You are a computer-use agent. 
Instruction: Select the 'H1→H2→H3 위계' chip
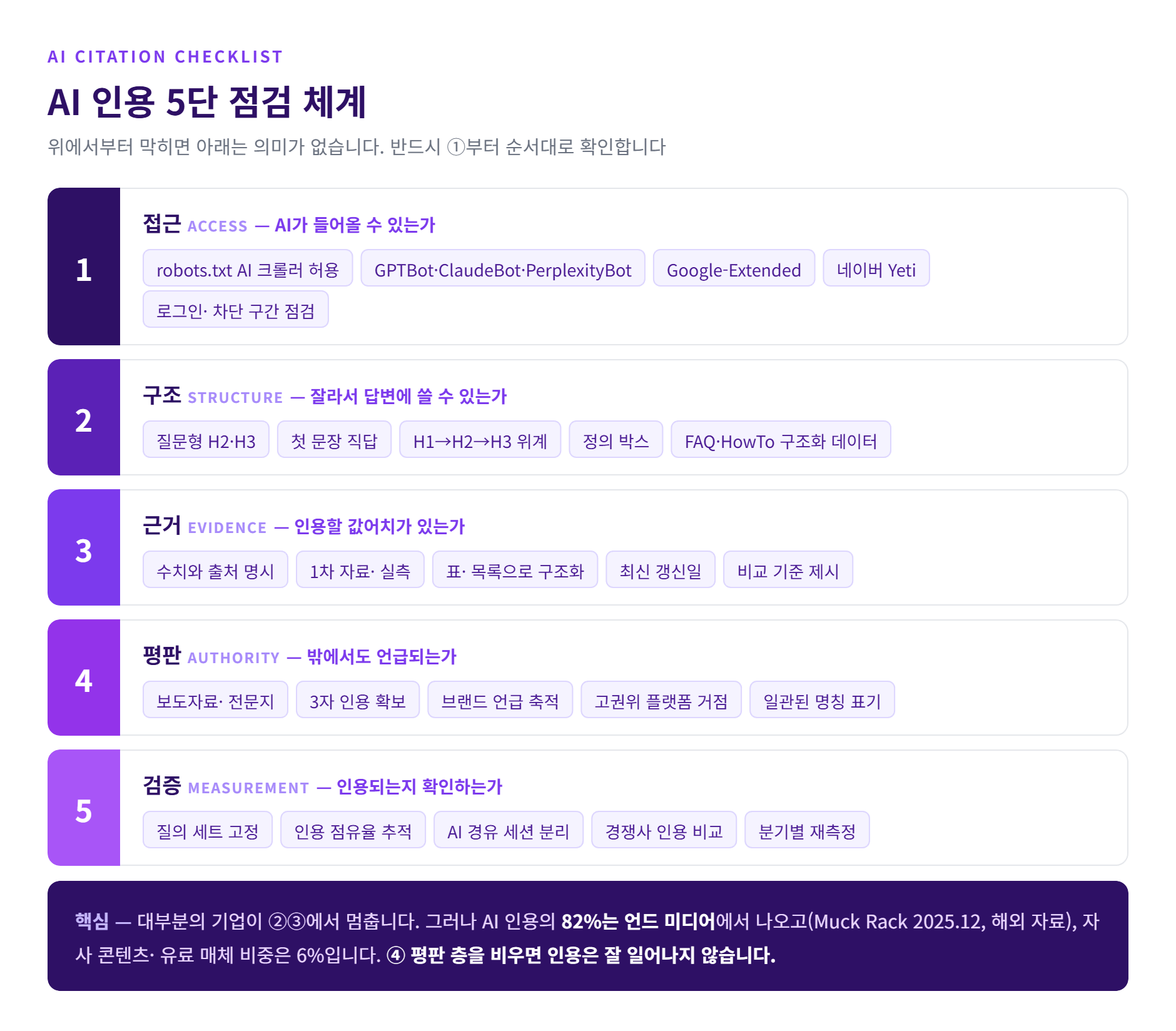[x=480, y=439]
